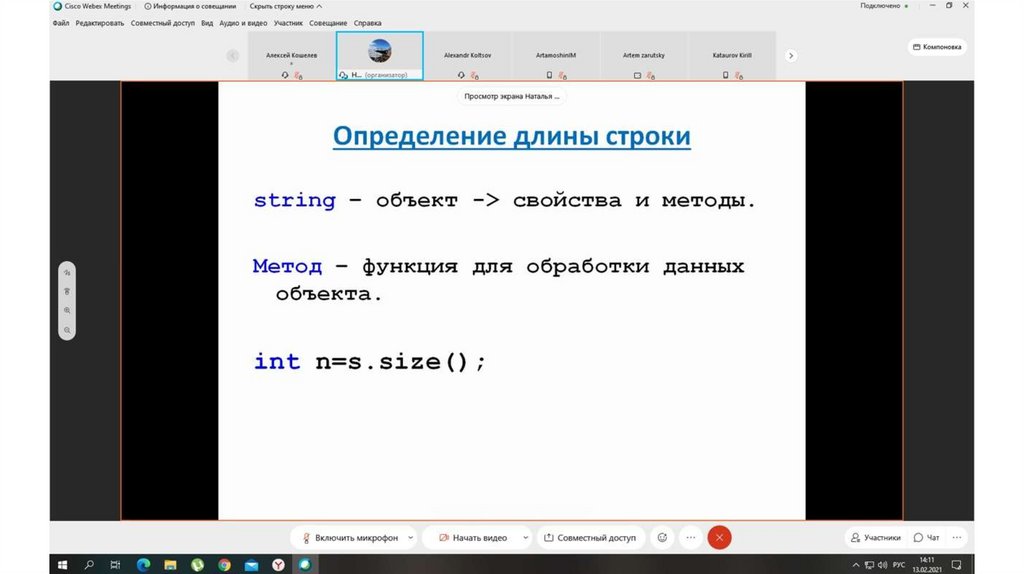This screenshot has height=574, width=1024.
Task: Click phone device icon of ArtamoshinIM
Action: [x=549, y=75]
